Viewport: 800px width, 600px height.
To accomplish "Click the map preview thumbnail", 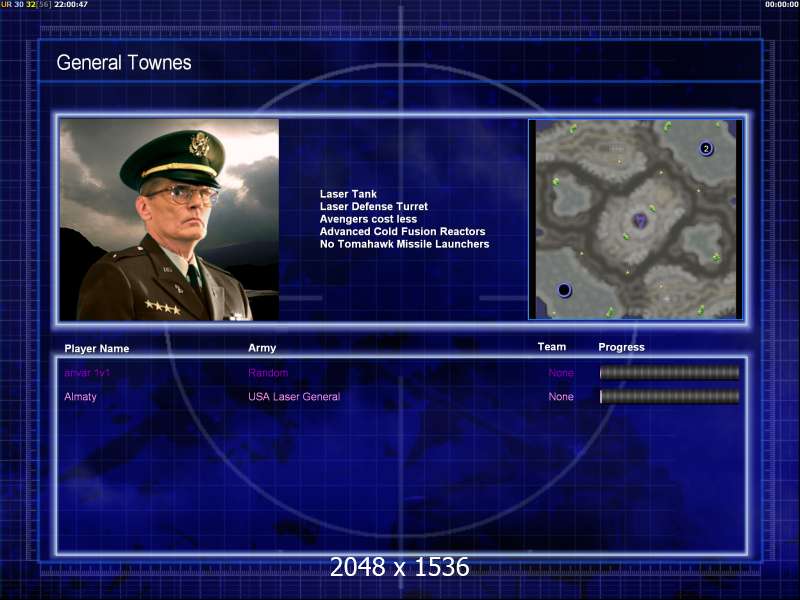I will [636, 219].
